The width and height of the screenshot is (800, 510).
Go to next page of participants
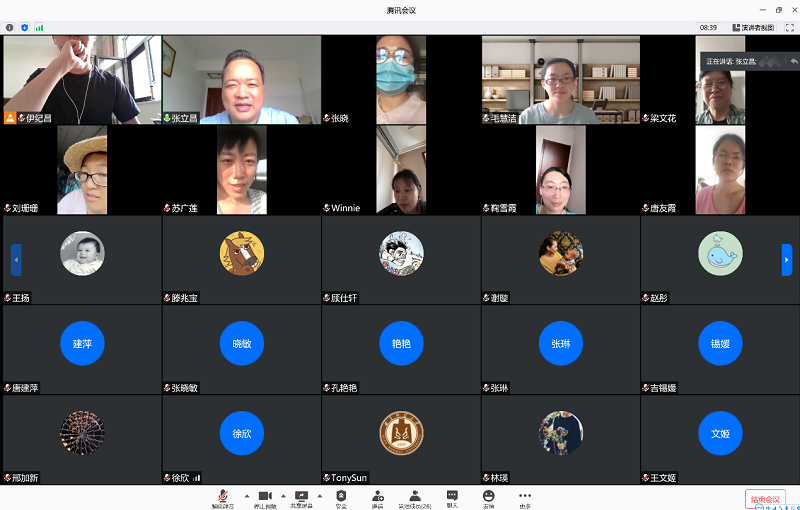787,259
